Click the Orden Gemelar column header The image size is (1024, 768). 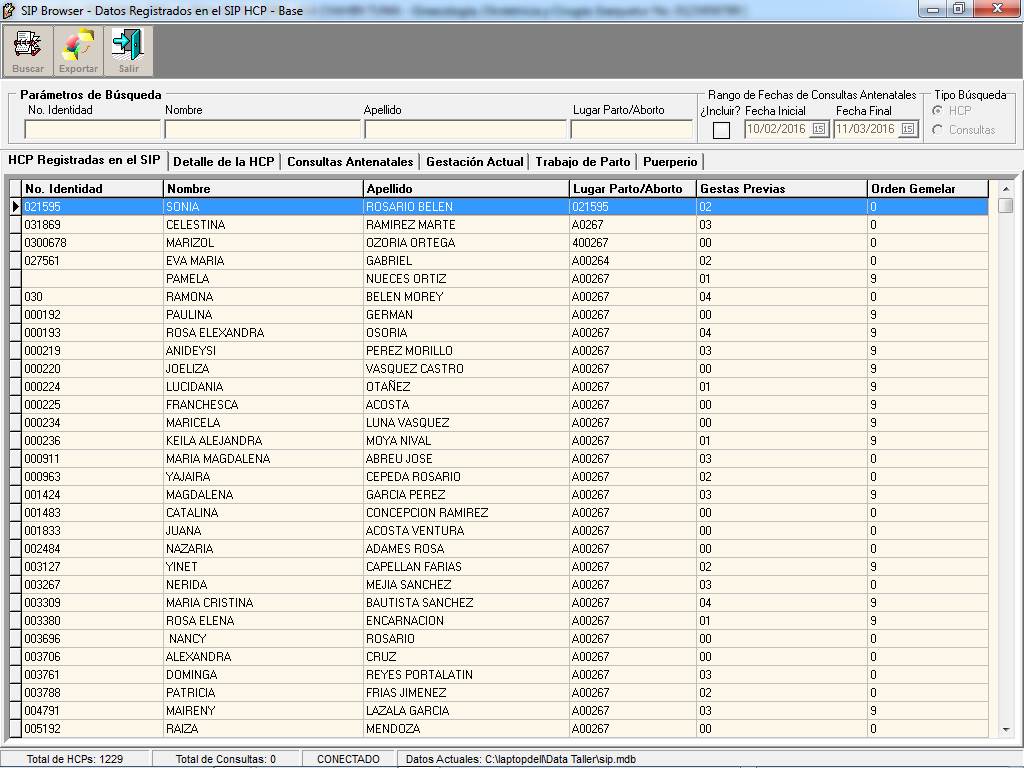pos(928,189)
